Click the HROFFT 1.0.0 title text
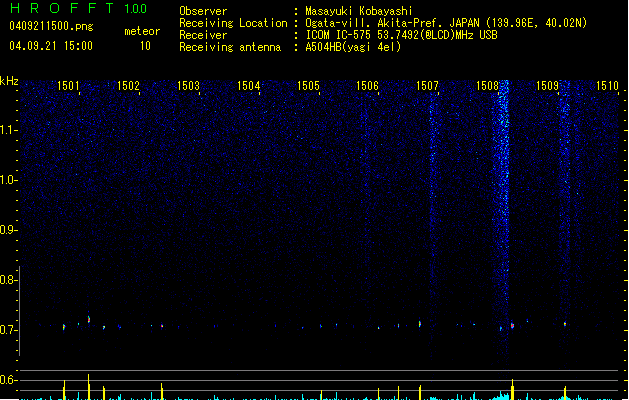The width and height of the screenshot is (629, 400). pyautogui.click(x=79, y=8)
